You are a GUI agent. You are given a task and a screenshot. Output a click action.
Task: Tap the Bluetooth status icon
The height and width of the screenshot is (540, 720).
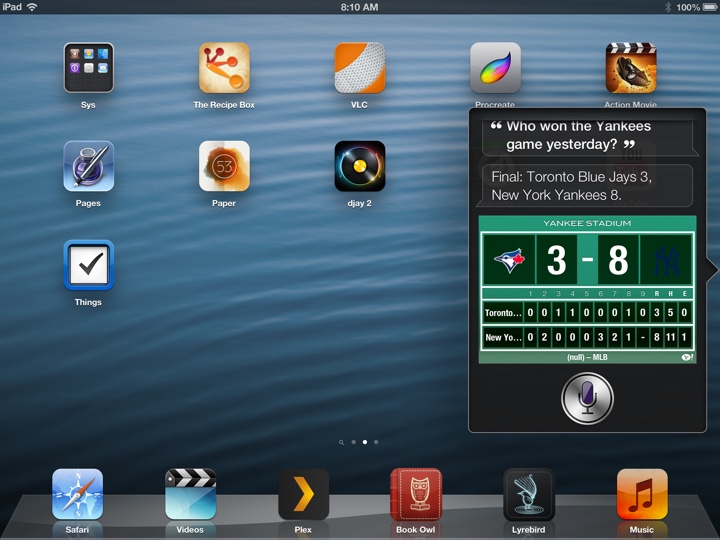(668, 7)
